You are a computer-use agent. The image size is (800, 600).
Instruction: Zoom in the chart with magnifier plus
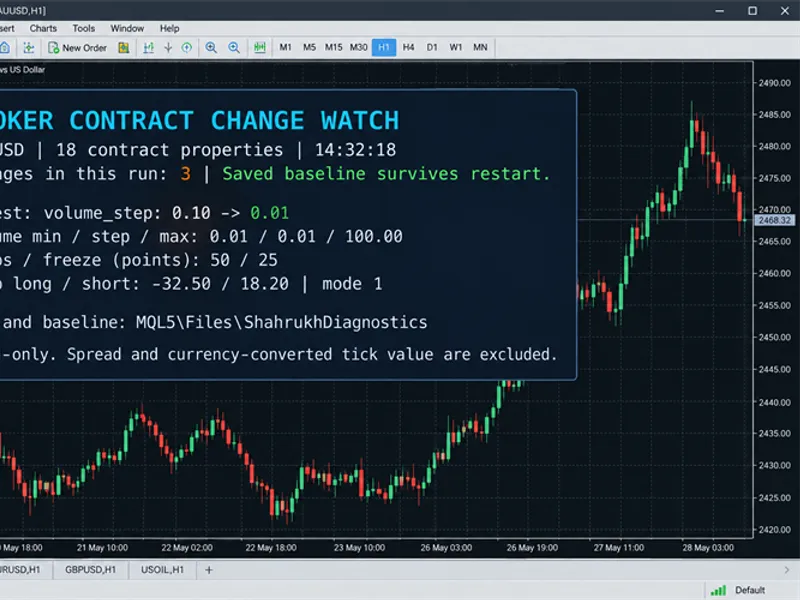point(211,48)
